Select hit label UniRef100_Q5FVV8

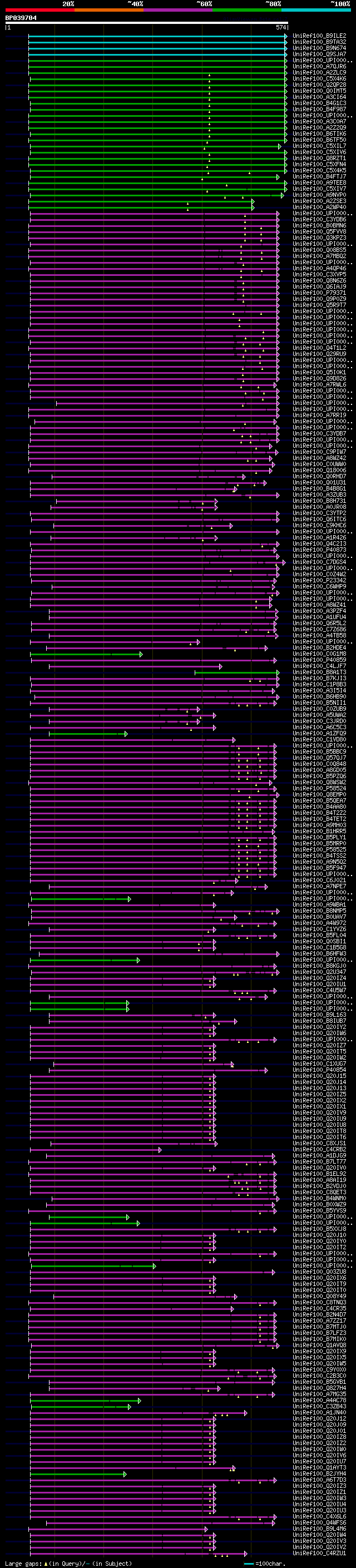click(319, 231)
